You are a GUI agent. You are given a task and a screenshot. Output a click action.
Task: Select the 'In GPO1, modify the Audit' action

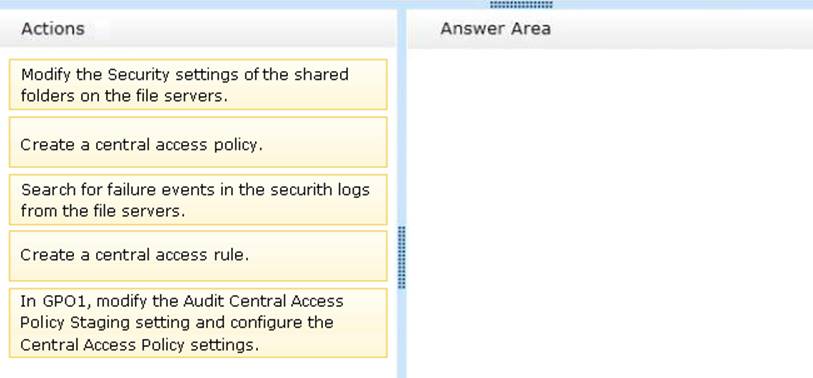198,323
